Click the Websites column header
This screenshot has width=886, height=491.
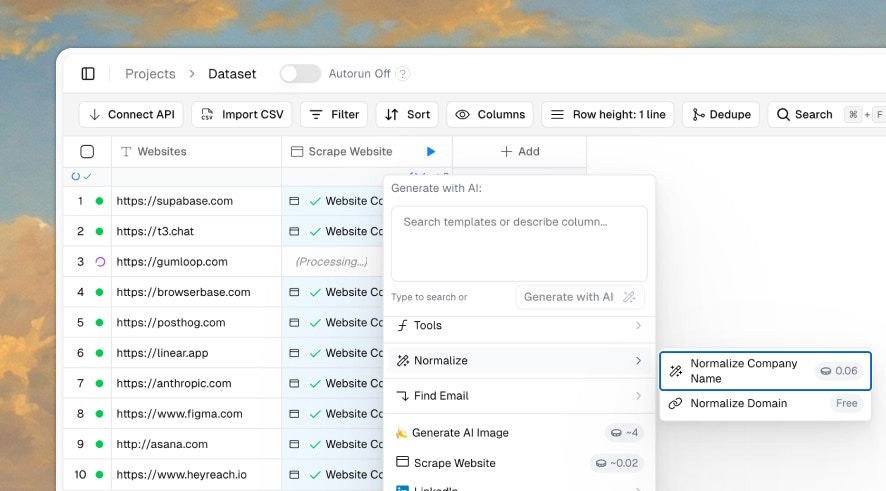(196, 151)
